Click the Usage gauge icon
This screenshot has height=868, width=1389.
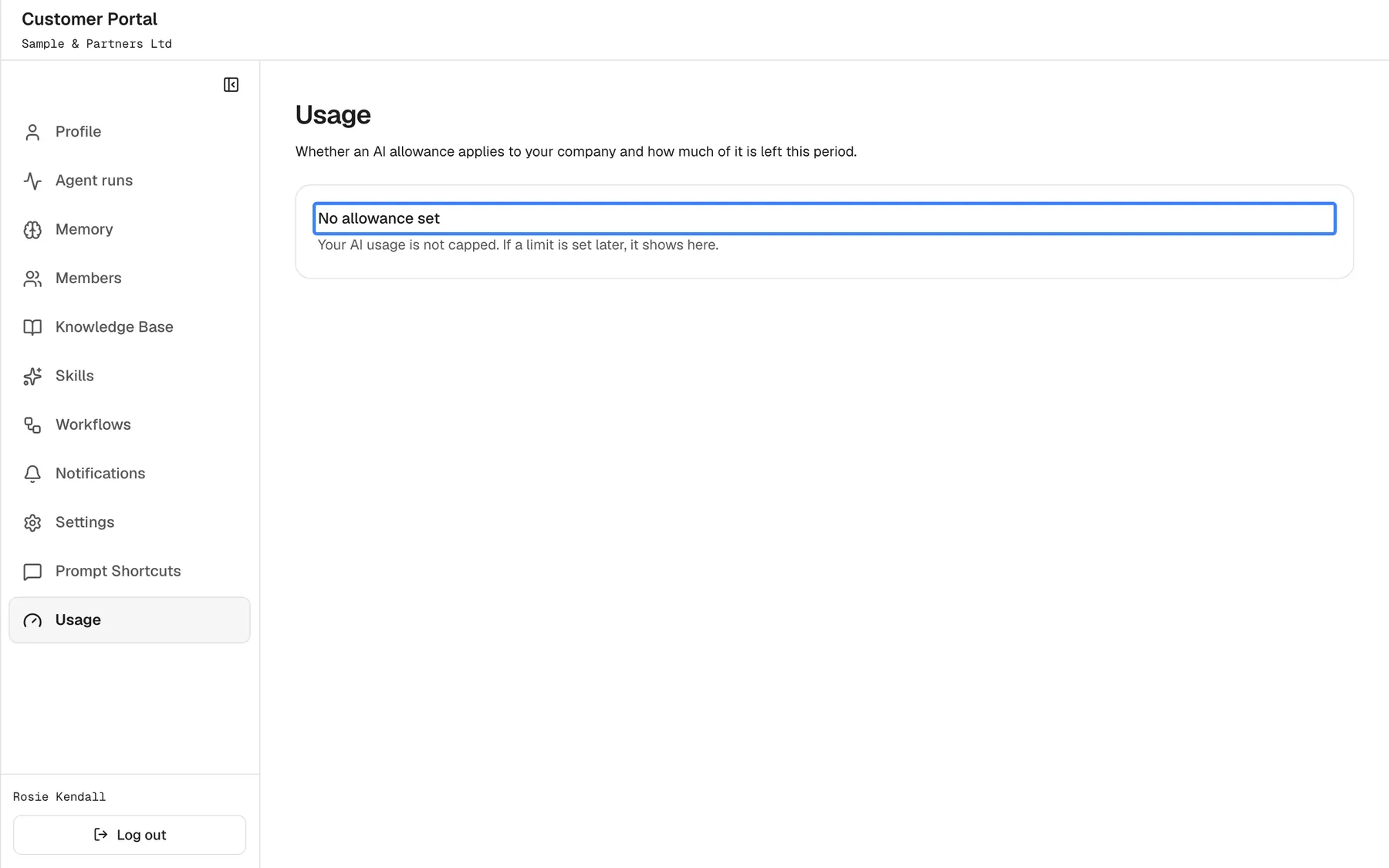32,620
